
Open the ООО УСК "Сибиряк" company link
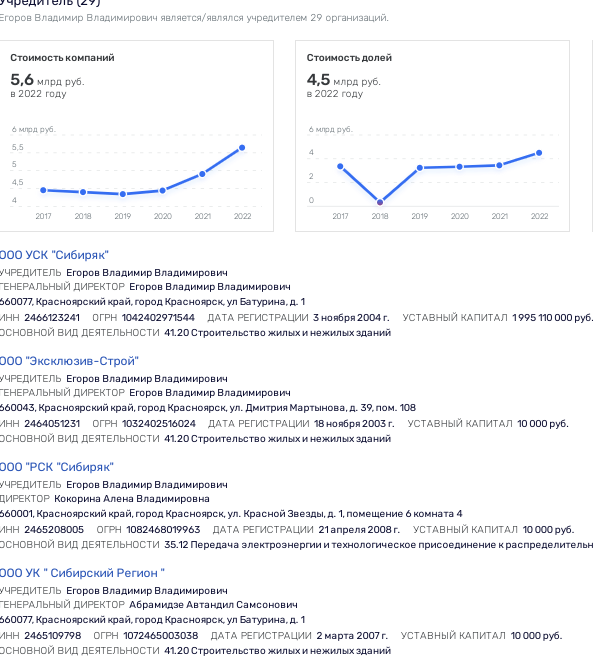click(54, 255)
